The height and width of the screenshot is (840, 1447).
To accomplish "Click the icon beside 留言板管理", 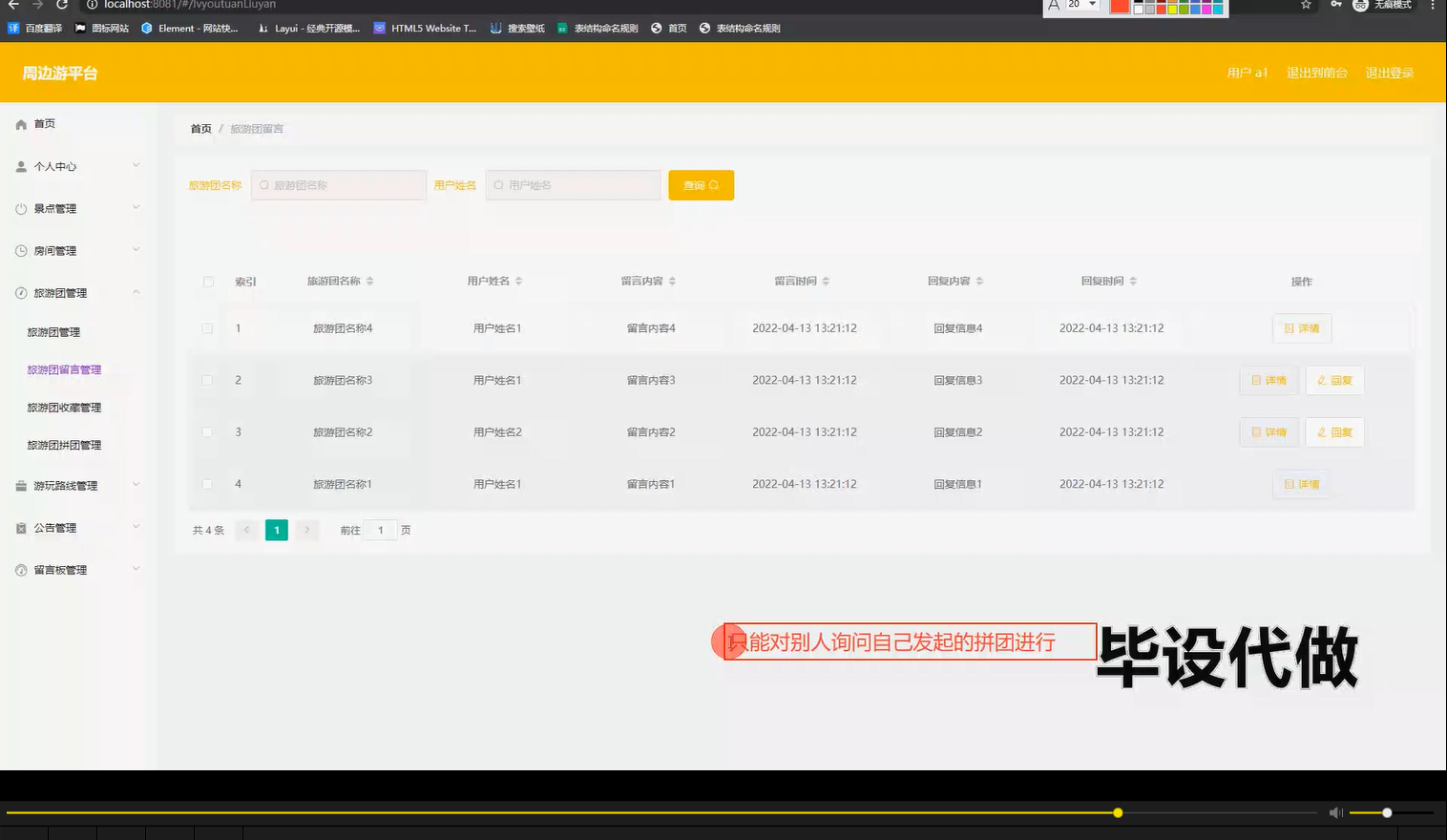I will click(x=21, y=570).
